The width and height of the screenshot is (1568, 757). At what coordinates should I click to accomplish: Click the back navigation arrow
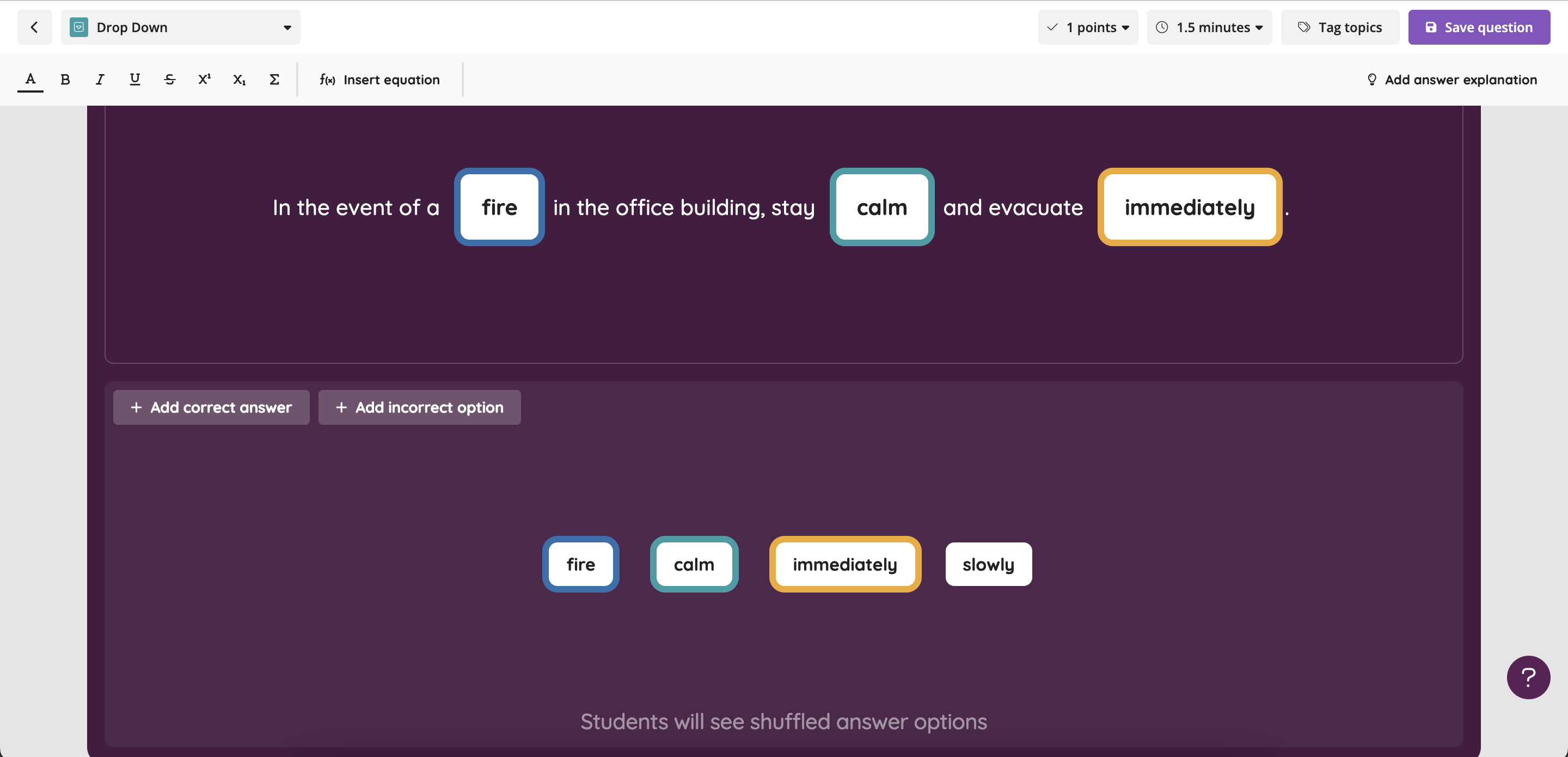click(34, 26)
